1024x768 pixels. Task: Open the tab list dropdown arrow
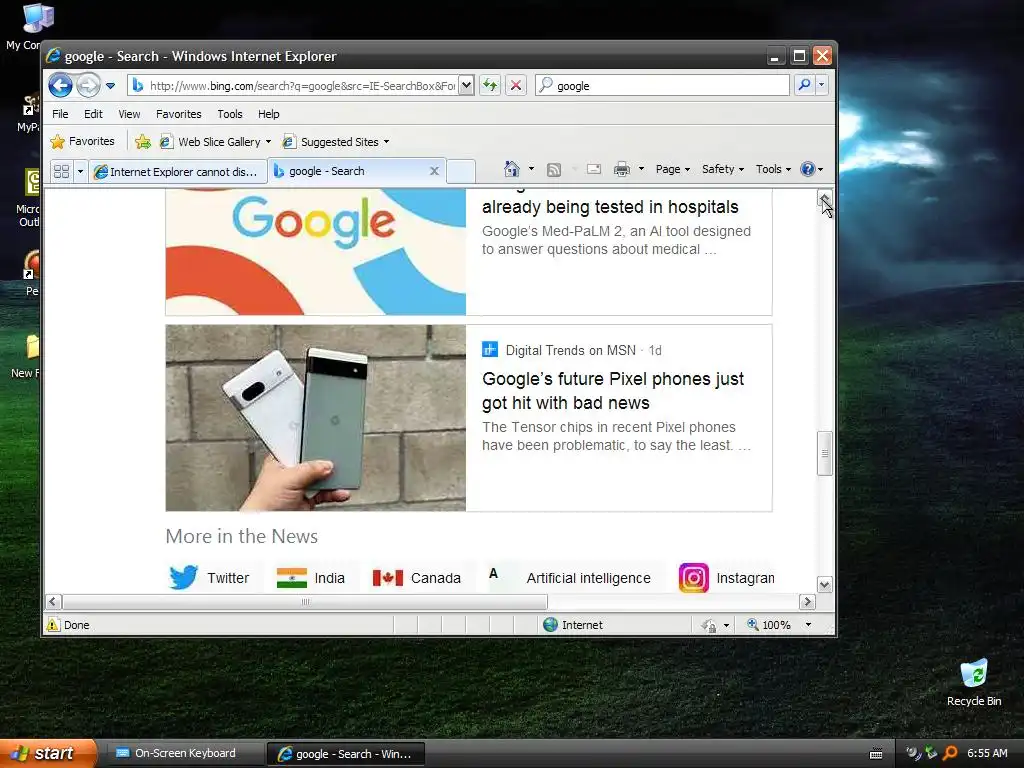80,171
